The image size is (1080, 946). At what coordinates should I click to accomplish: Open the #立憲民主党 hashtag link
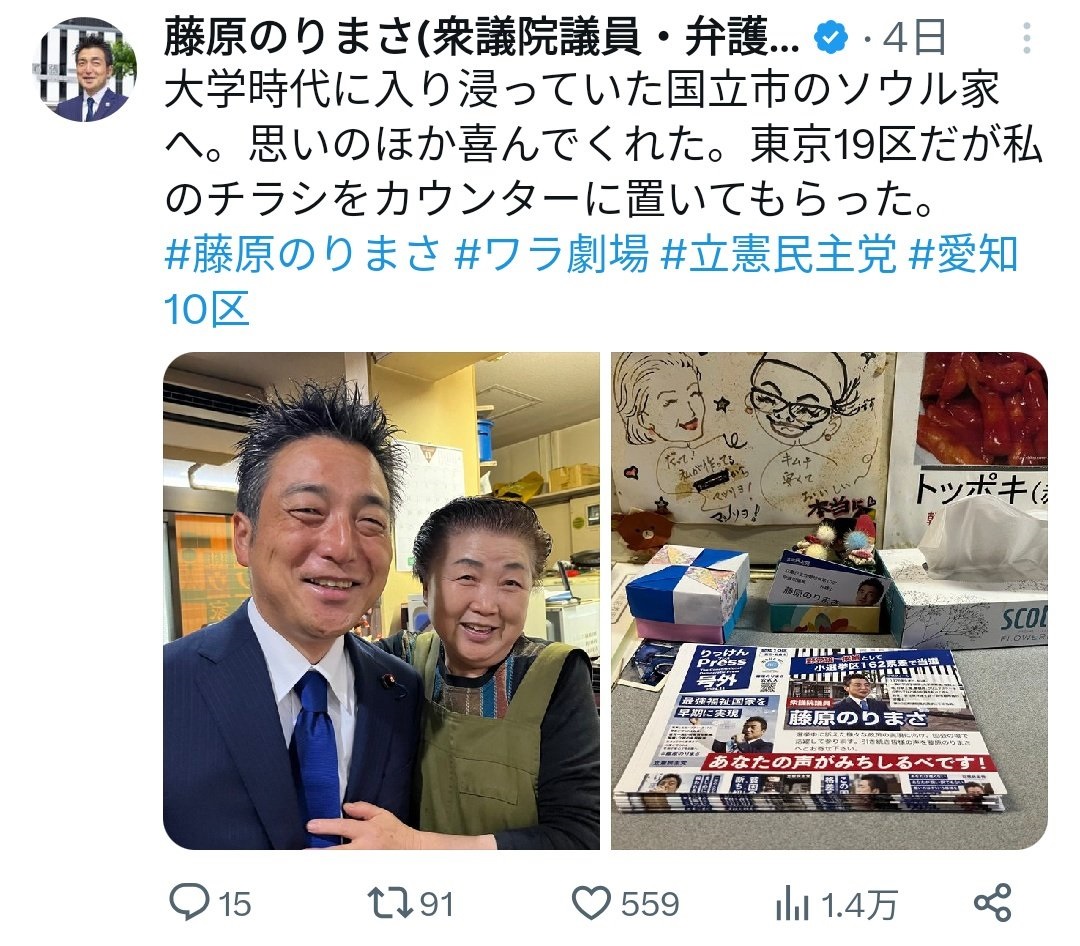(x=778, y=254)
